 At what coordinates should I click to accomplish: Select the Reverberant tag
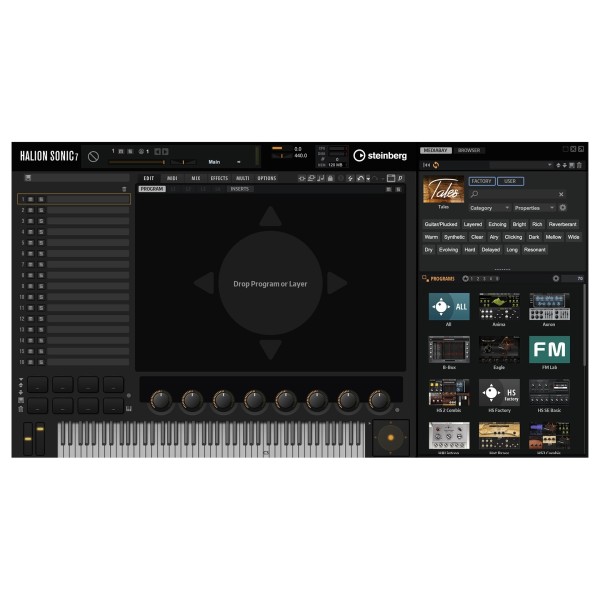click(x=562, y=224)
